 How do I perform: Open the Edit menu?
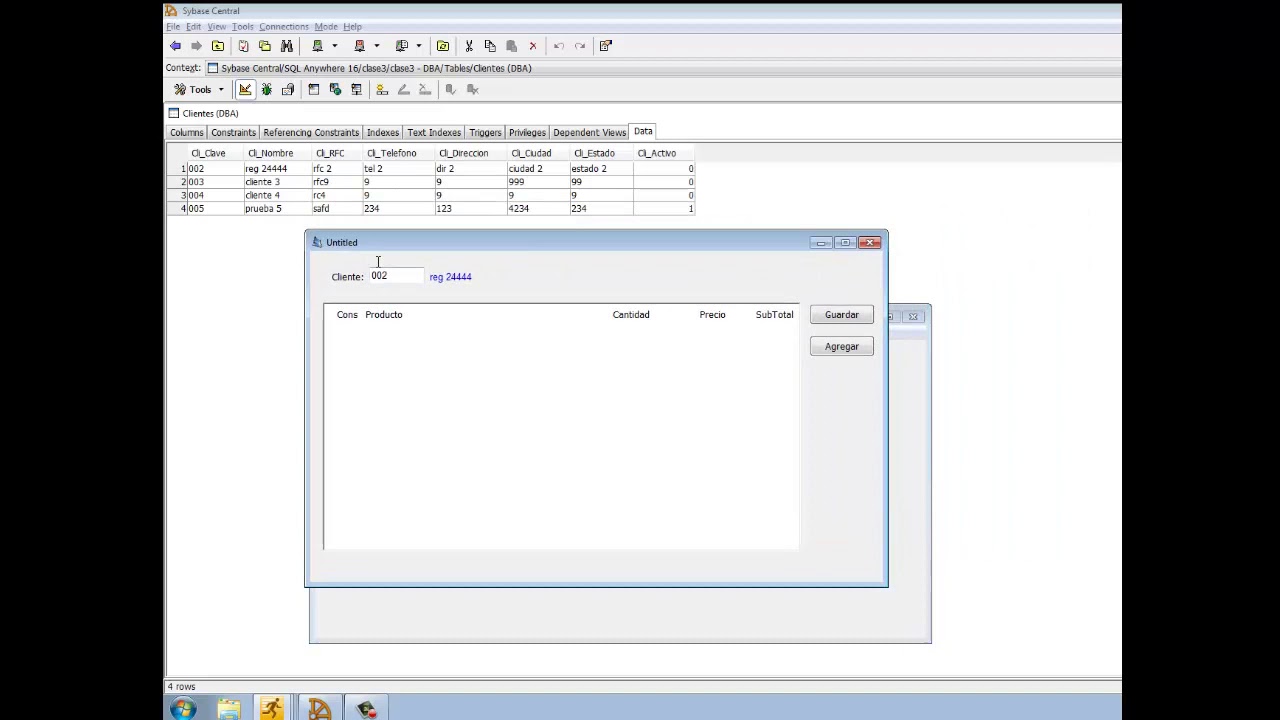click(193, 27)
